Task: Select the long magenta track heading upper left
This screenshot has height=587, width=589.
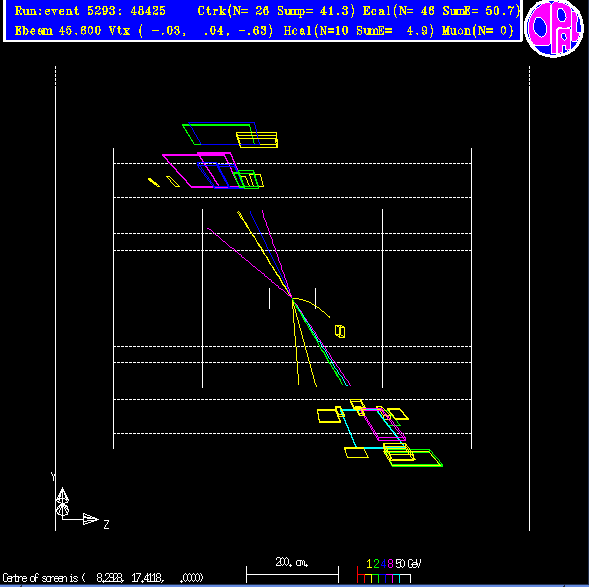Action: tap(249, 262)
